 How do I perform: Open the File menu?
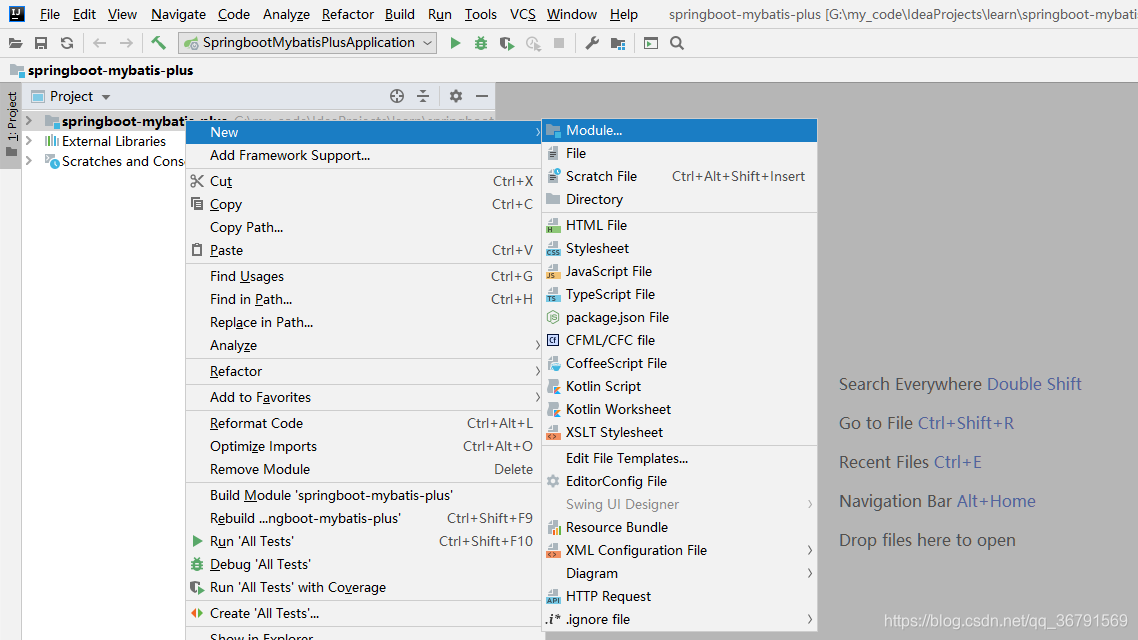tap(49, 15)
